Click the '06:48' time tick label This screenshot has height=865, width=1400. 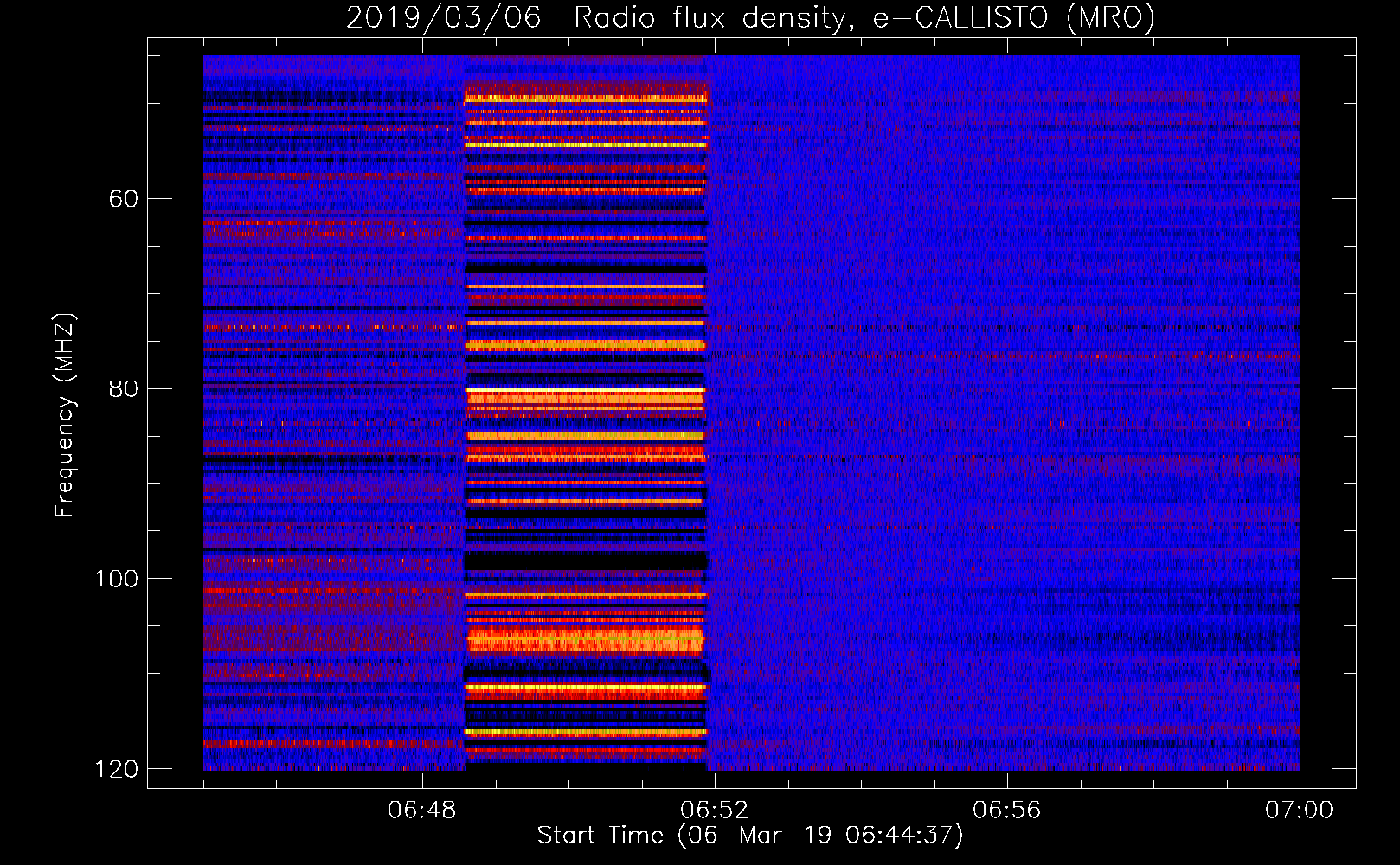pos(422,811)
